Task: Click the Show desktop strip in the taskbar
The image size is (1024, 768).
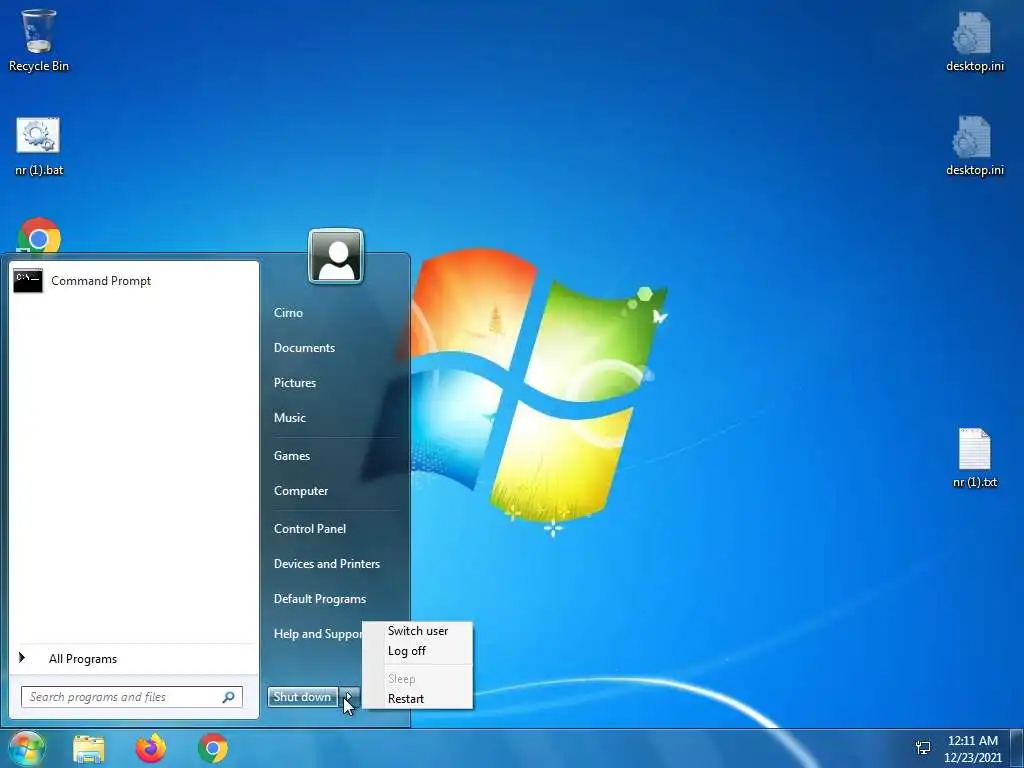Action: [x=1016, y=749]
